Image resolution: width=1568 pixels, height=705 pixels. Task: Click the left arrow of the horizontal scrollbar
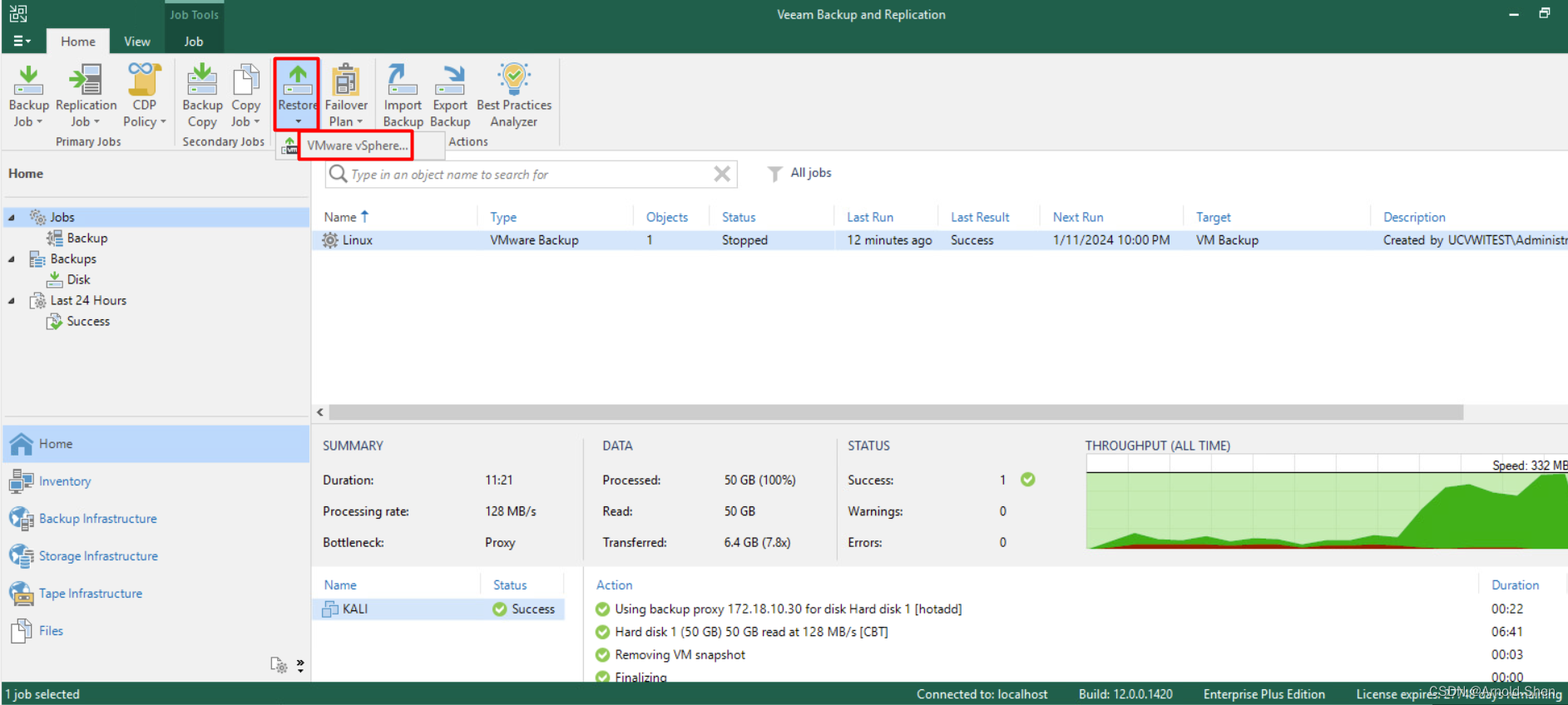[x=320, y=412]
